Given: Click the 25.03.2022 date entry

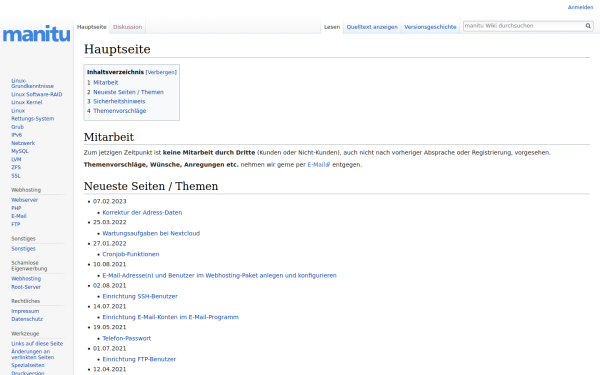Looking at the screenshot, I should [x=109, y=222].
